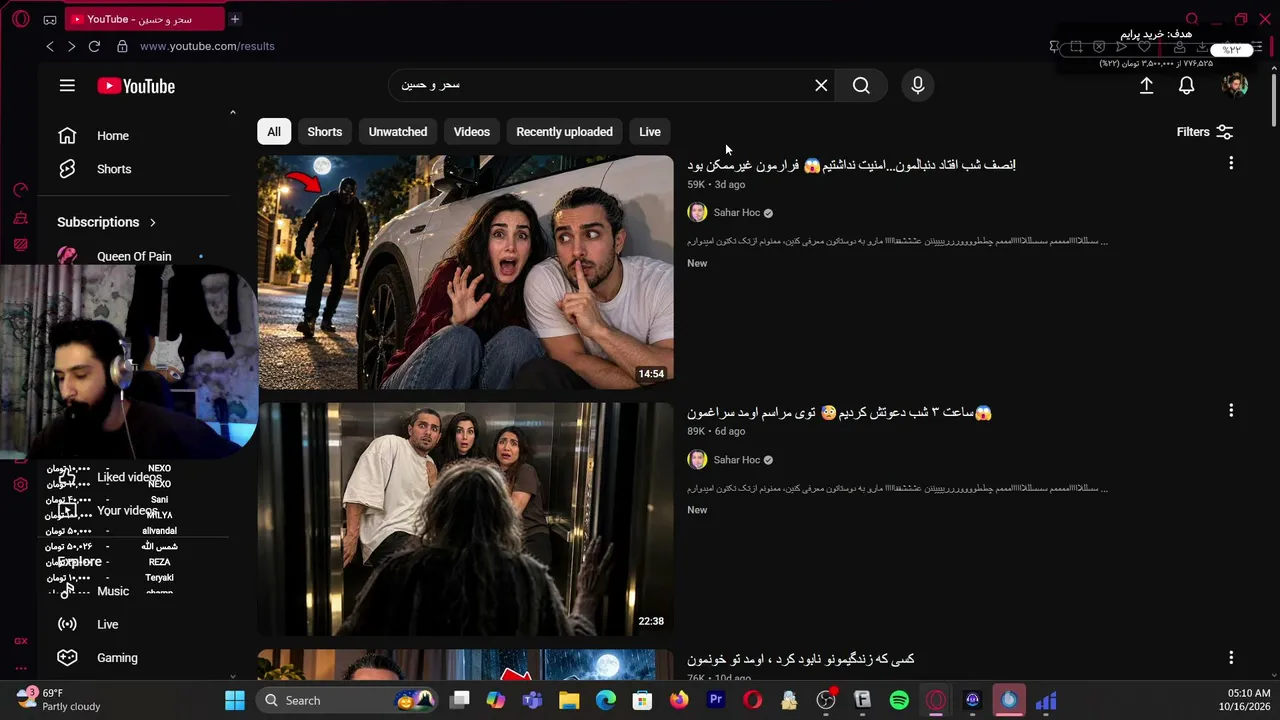Viewport: 1280px width, 720px height.
Task: Reload the page in the browser
Action: [x=94, y=46]
